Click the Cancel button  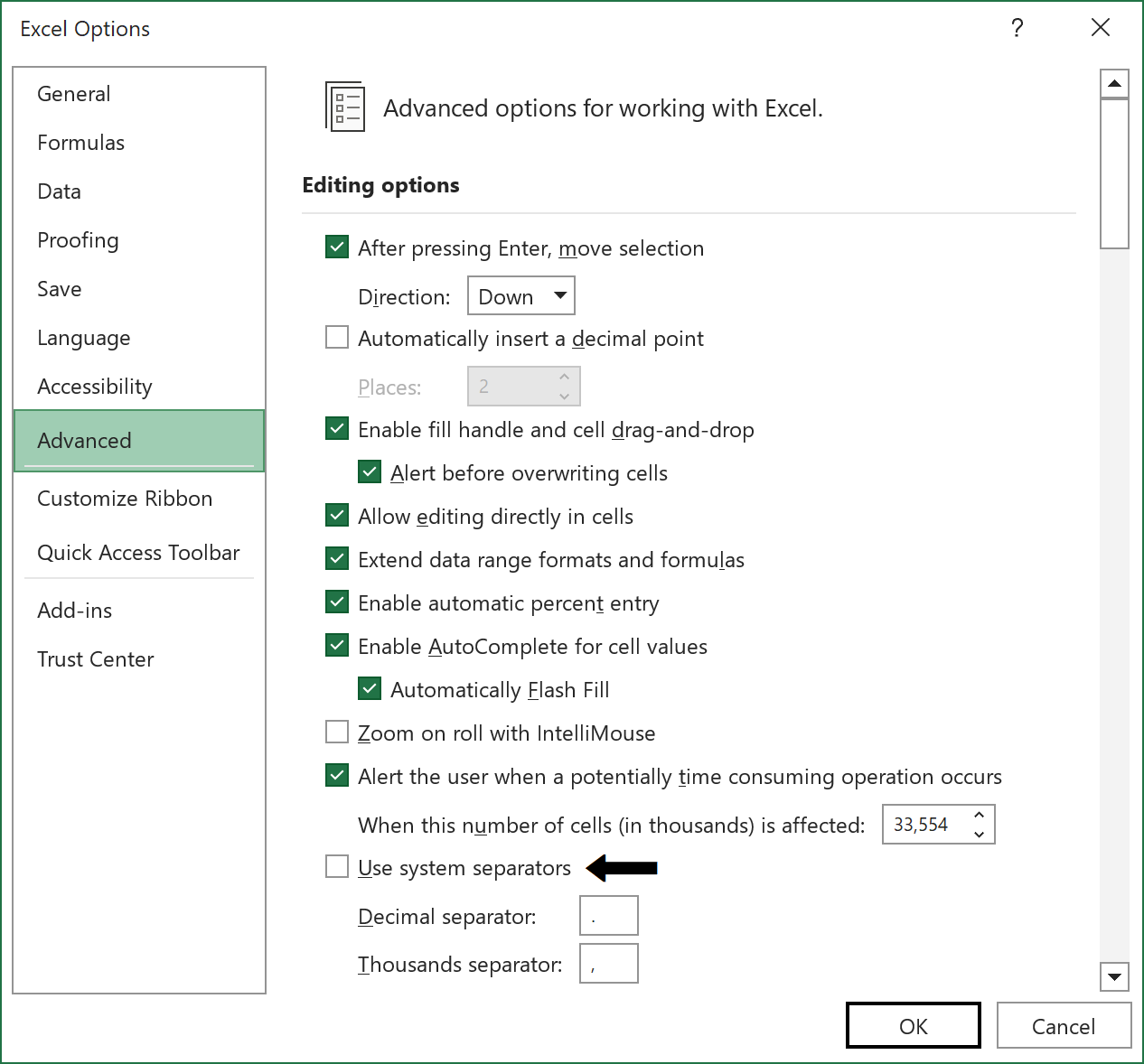click(1064, 1026)
